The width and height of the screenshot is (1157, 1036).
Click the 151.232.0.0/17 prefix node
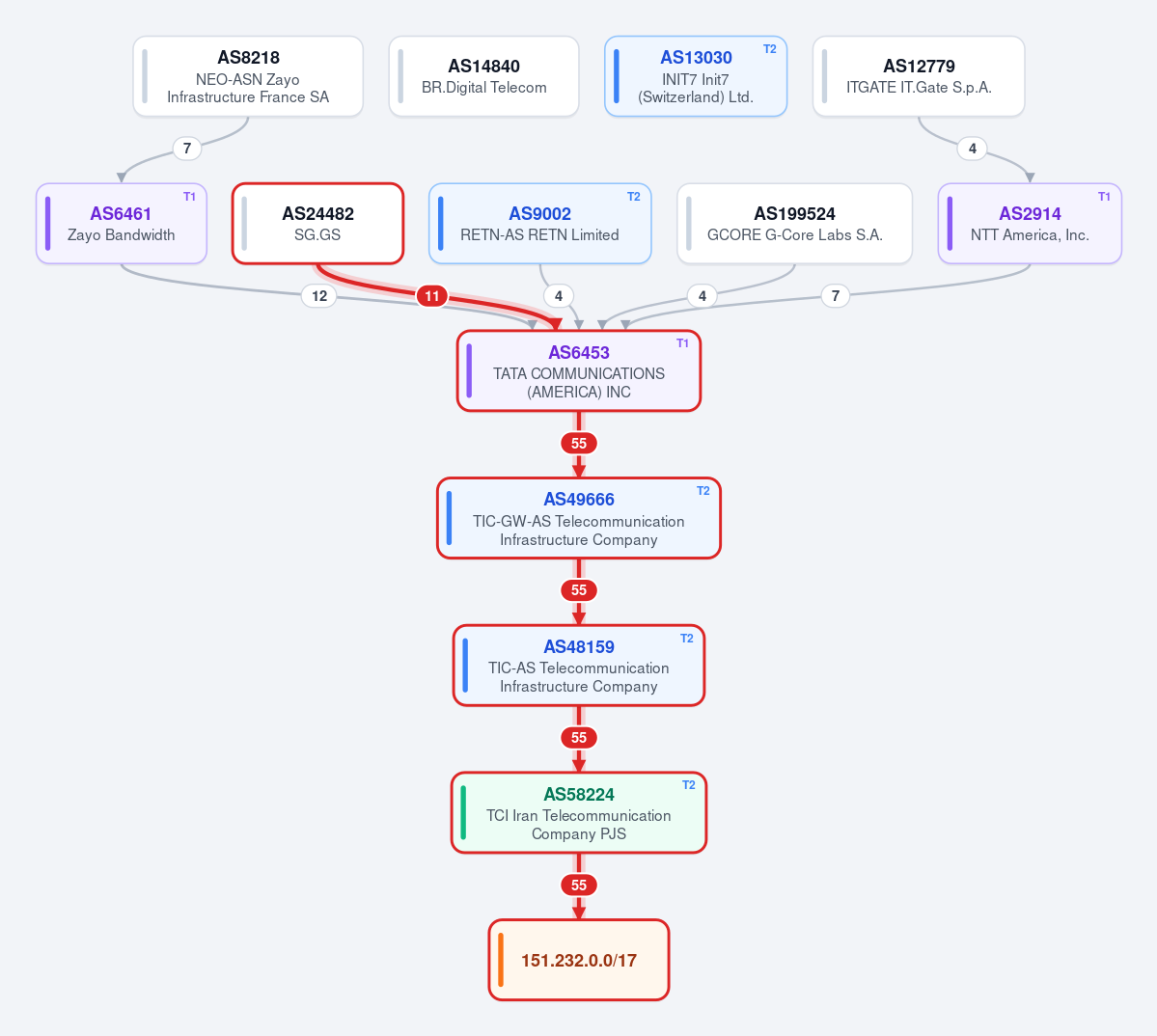pyautogui.click(x=579, y=960)
